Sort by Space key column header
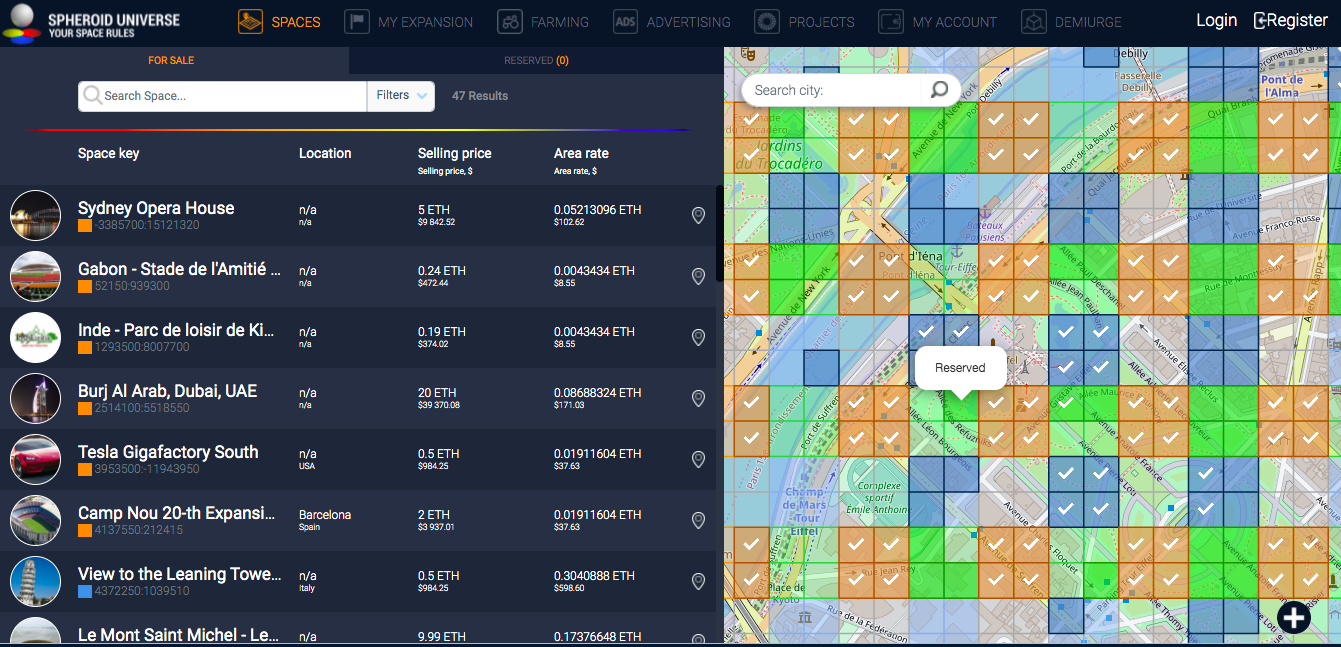Viewport: 1341px width, 647px height. click(x=108, y=153)
